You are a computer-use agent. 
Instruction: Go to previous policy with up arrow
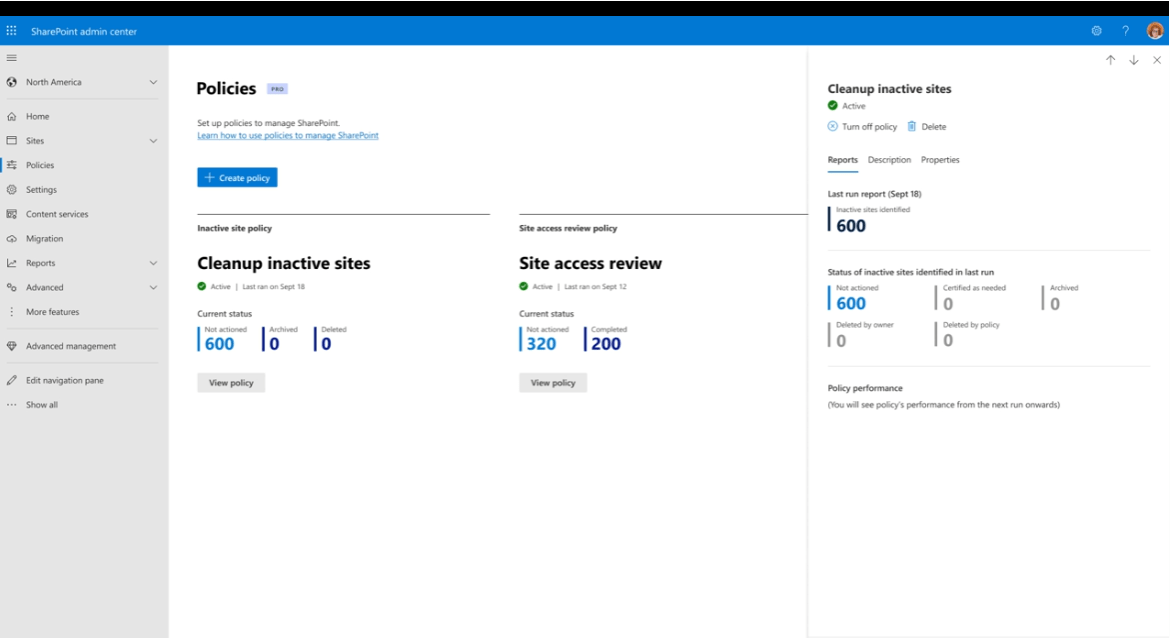[x=1110, y=60]
